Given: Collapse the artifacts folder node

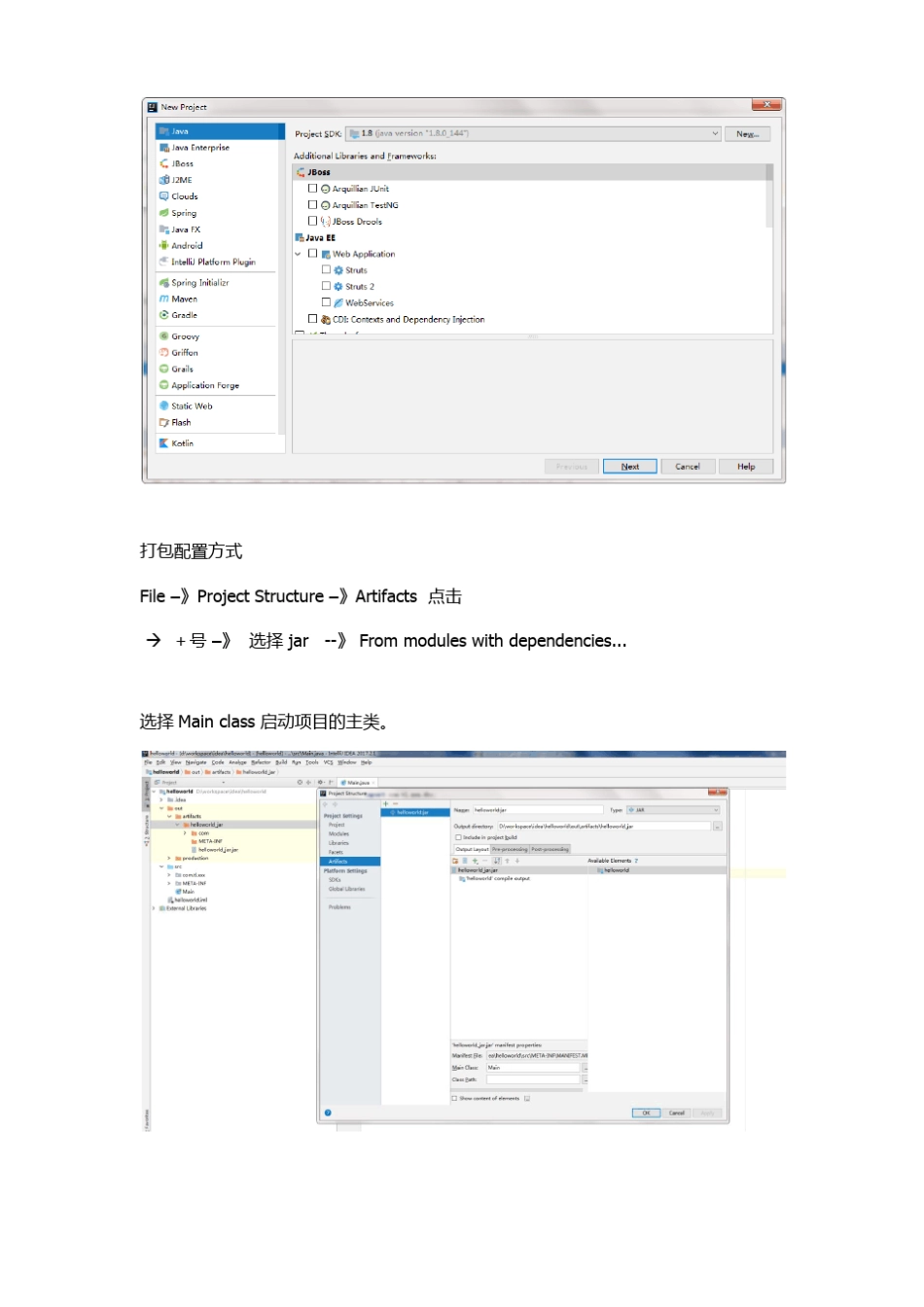Looking at the screenshot, I should [x=169, y=816].
